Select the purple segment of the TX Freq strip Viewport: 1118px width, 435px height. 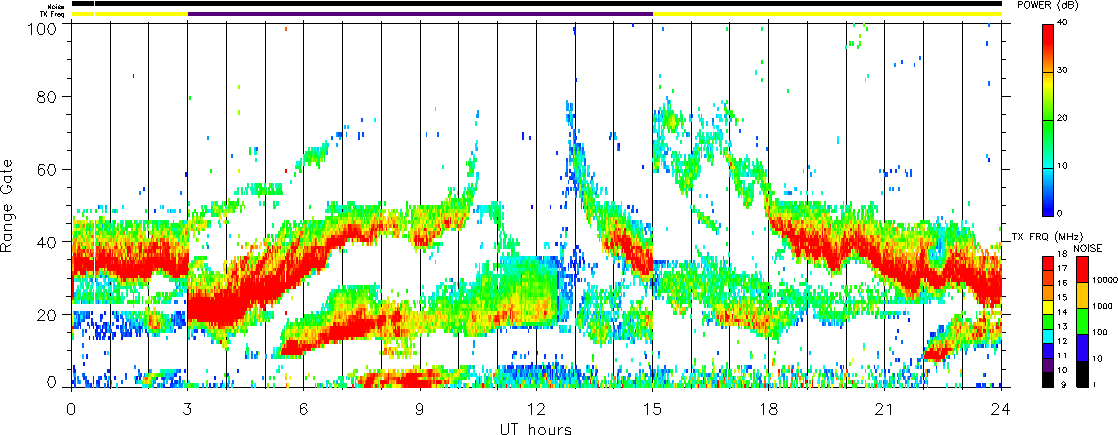(421, 14)
